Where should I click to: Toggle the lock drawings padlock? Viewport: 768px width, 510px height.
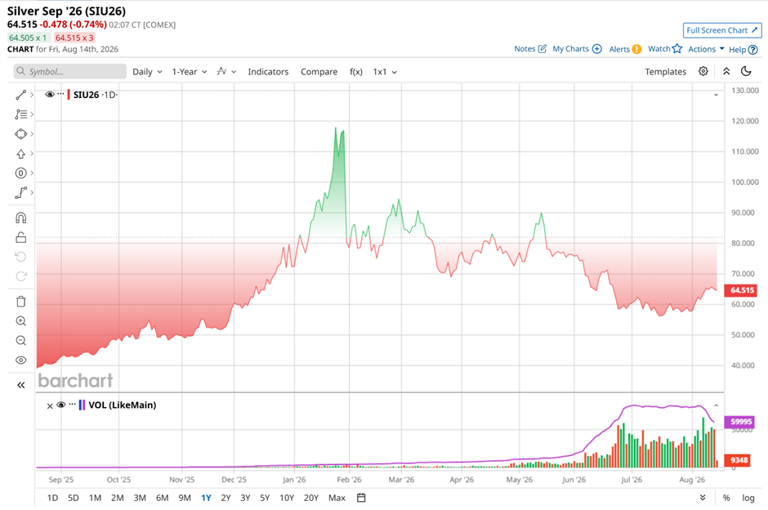tap(21, 237)
